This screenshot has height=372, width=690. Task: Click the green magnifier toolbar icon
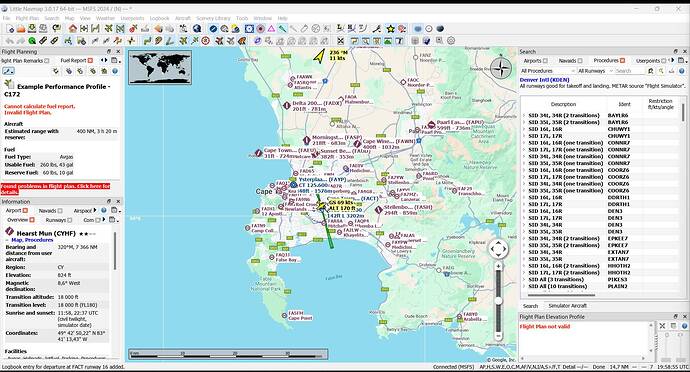[32, 41]
